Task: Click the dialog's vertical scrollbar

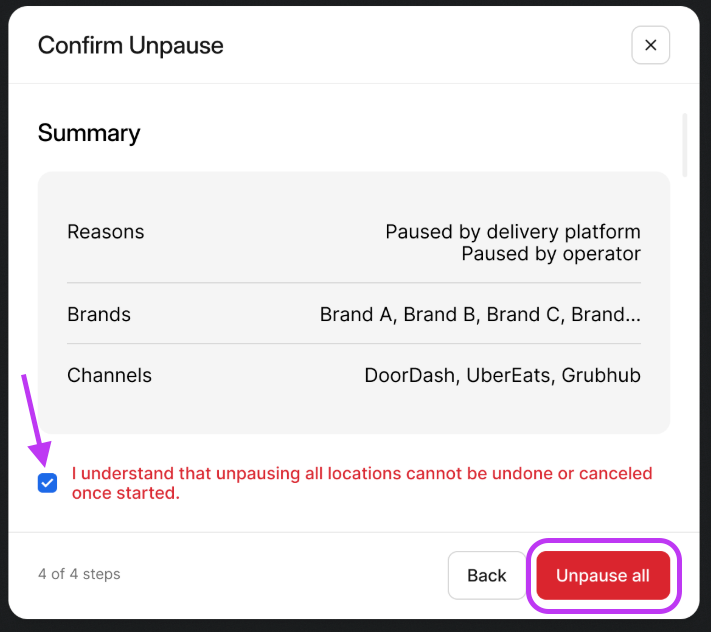Action: tap(685, 145)
